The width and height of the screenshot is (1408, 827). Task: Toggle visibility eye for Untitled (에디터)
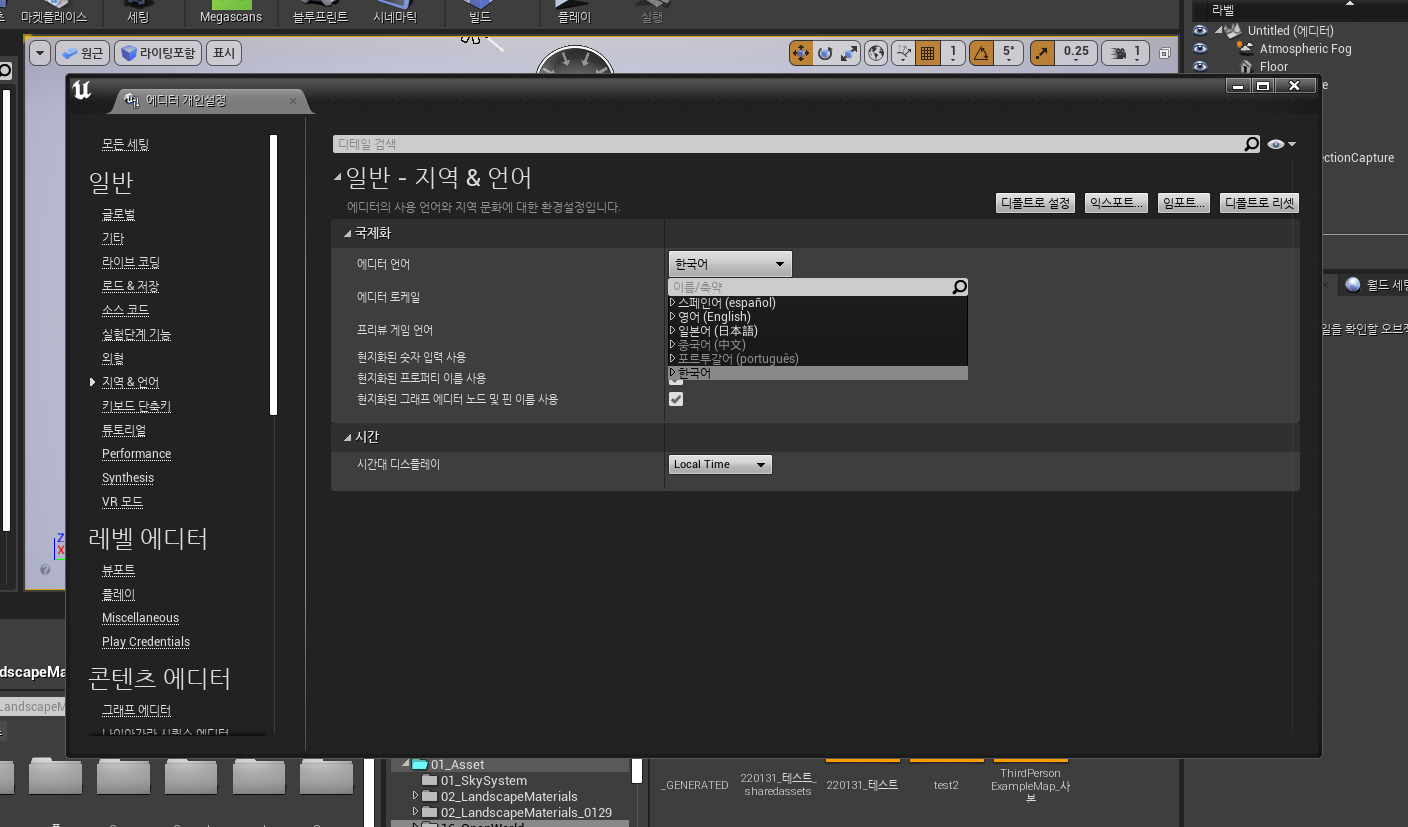click(1200, 30)
